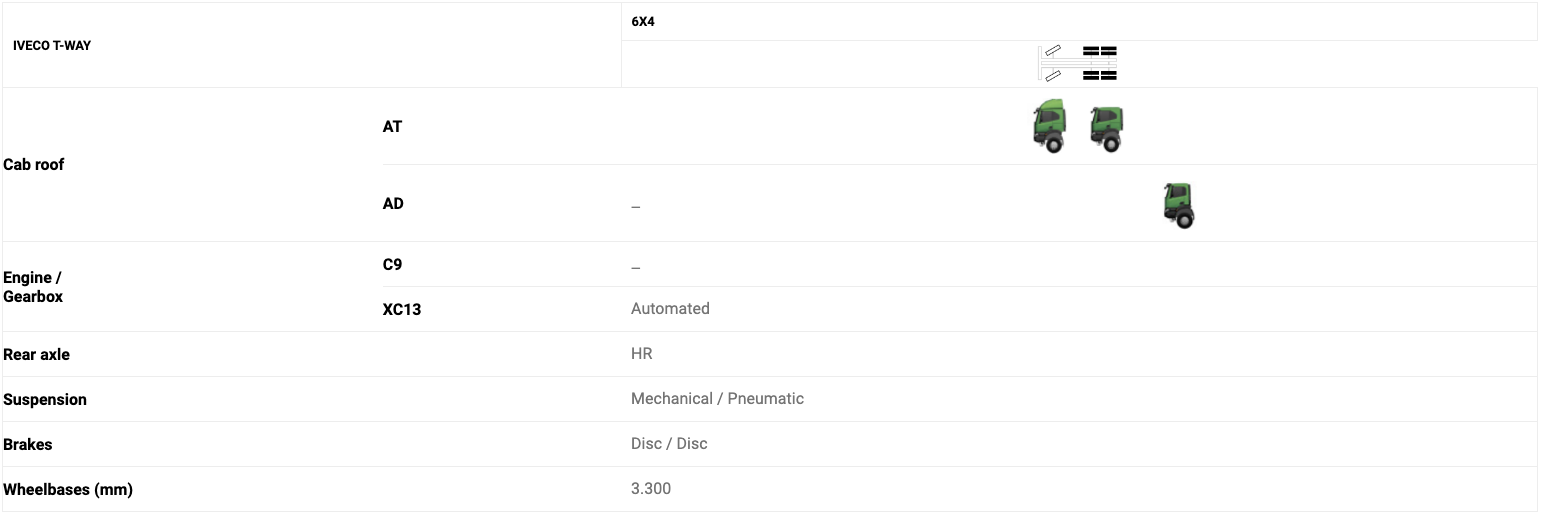
Task: Click the Rear axle row label
Action: [x=36, y=354]
